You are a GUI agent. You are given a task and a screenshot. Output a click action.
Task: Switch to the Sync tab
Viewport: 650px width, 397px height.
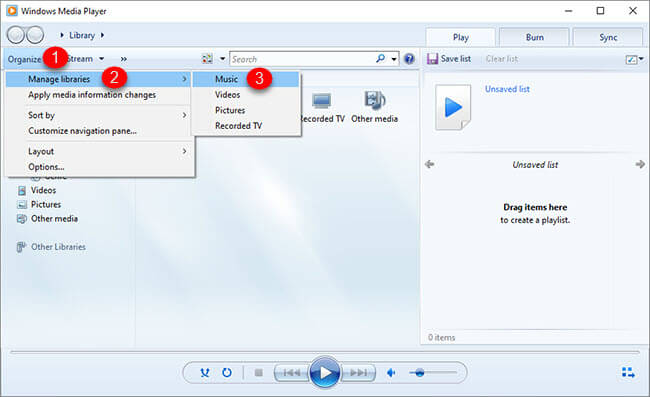click(608, 37)
